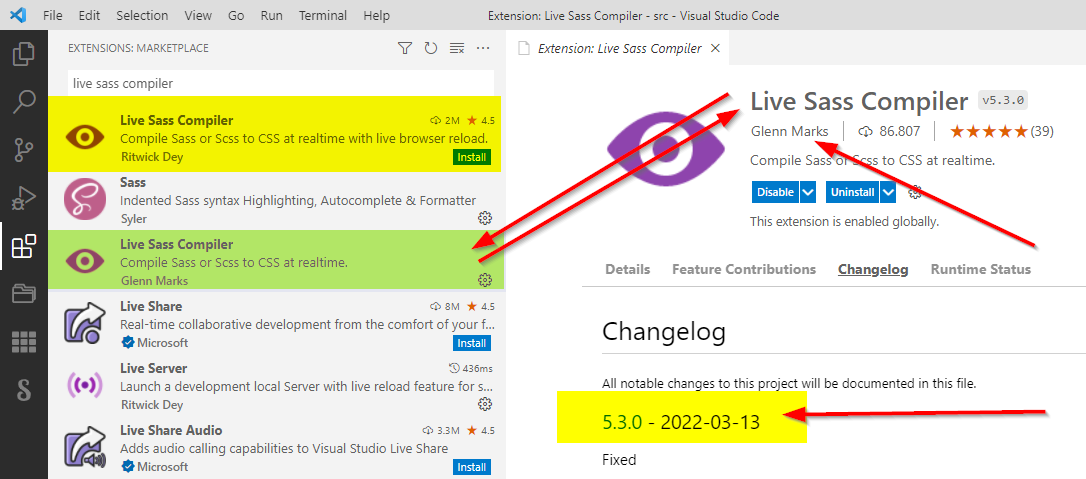Open the Help menu
Viewport: 1086px width, 479px height.
click(376, 15)
